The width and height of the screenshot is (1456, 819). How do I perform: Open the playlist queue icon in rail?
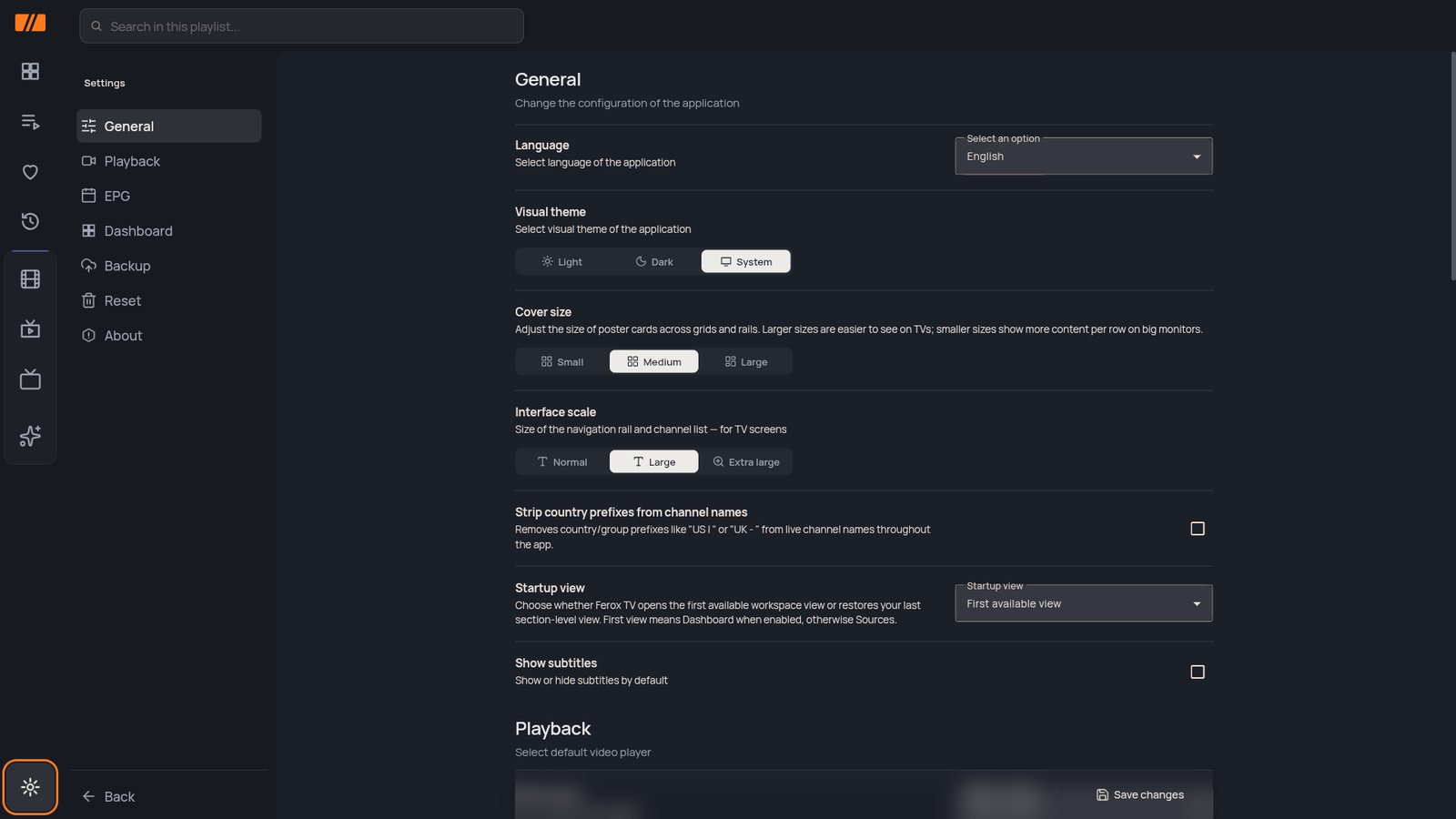[30, 122]
